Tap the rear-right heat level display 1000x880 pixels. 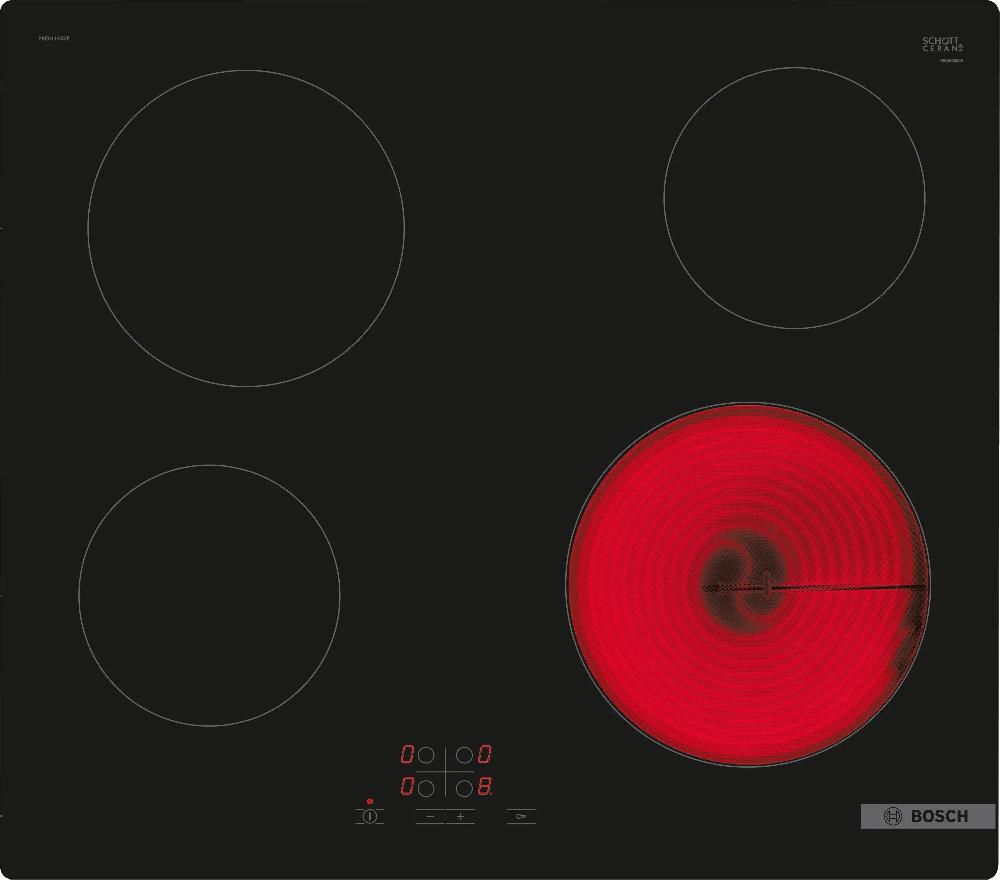(485, 754)
